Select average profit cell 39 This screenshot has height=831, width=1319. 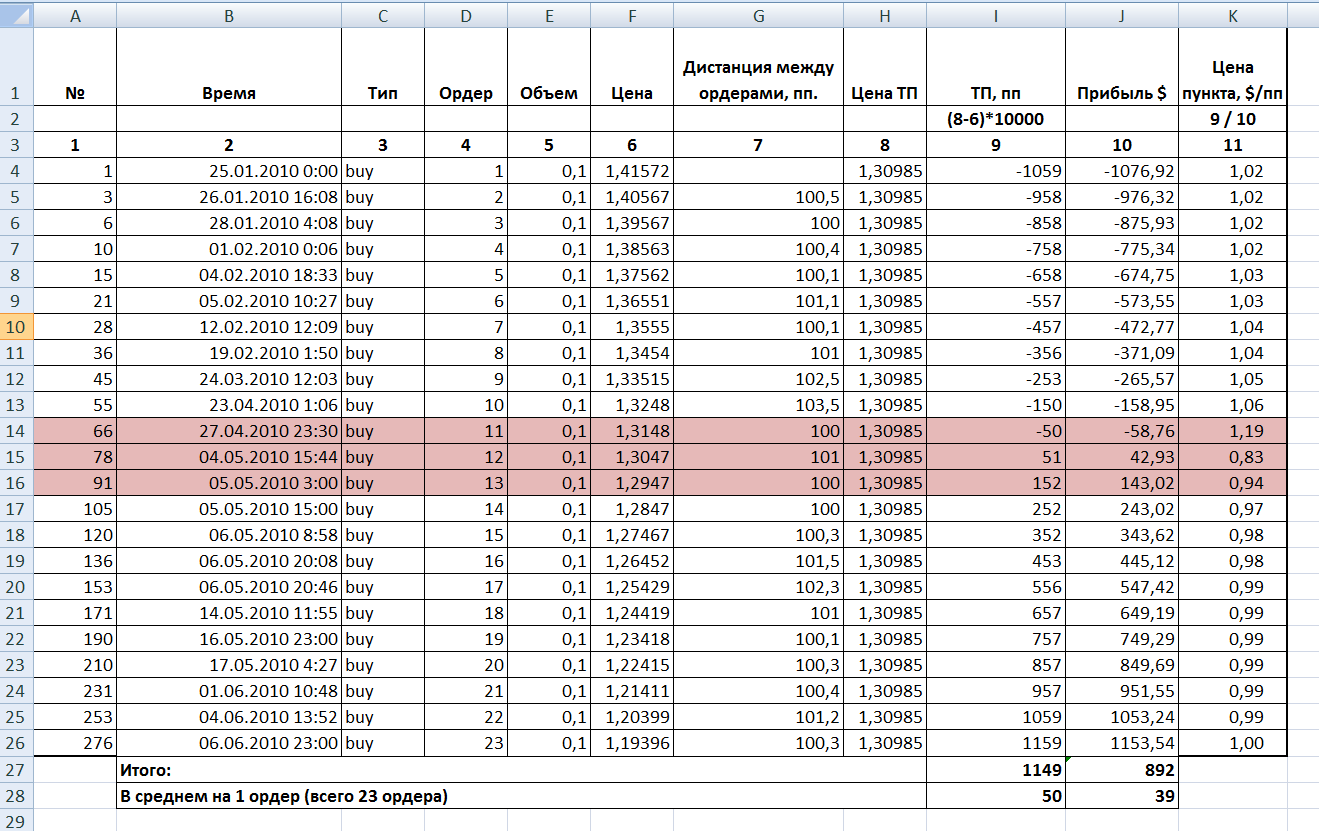click(x=1122, y=796)
